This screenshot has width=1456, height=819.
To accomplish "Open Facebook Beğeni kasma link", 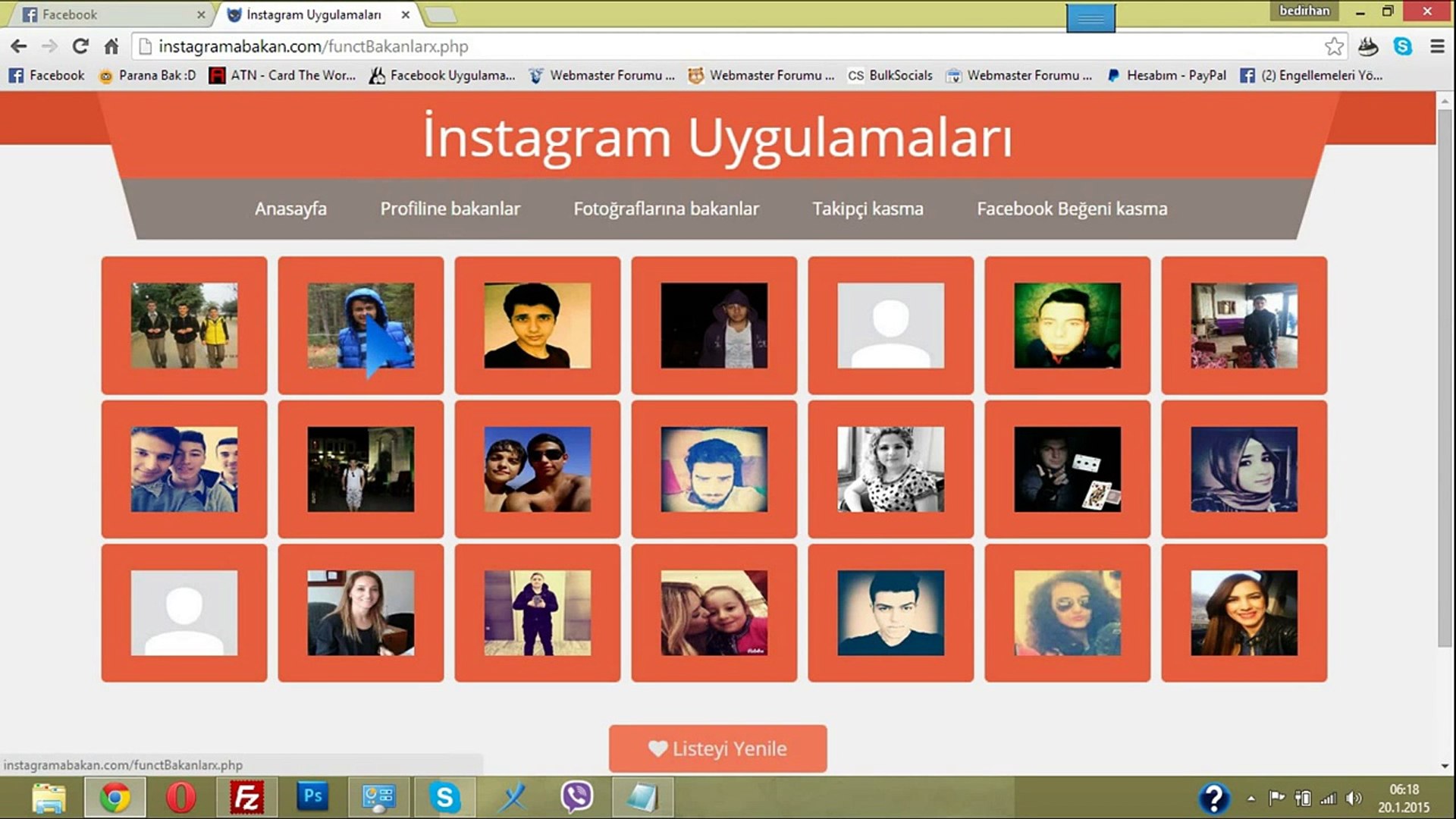I will (1072, 209).
